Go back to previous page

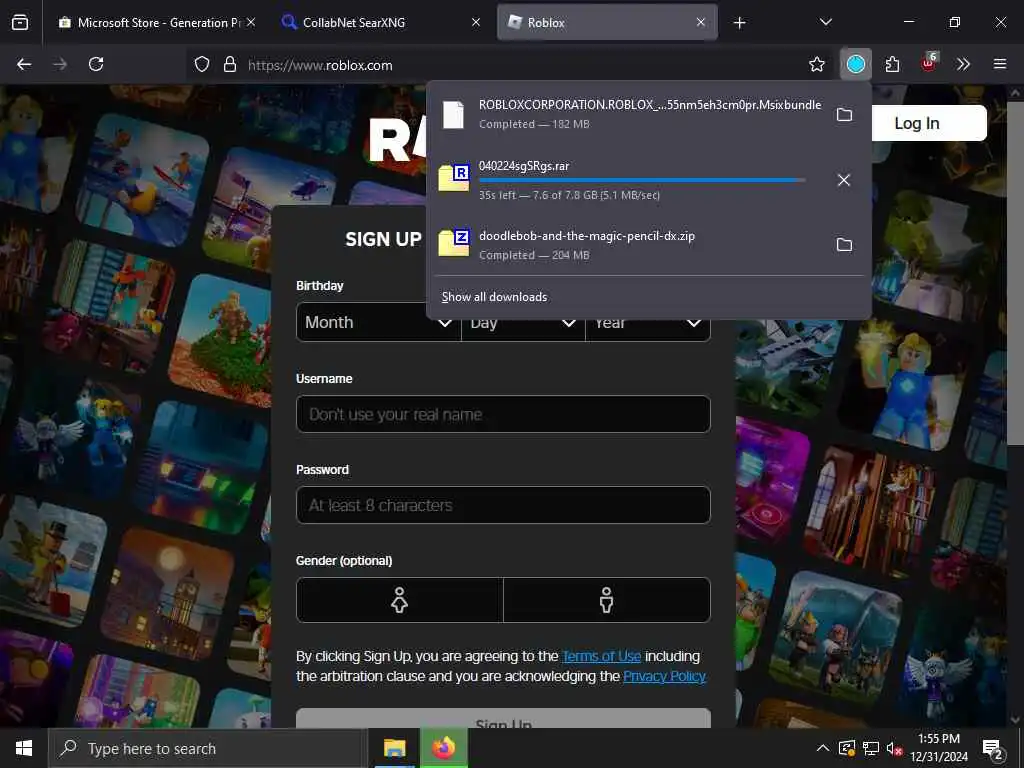[24, 64]
